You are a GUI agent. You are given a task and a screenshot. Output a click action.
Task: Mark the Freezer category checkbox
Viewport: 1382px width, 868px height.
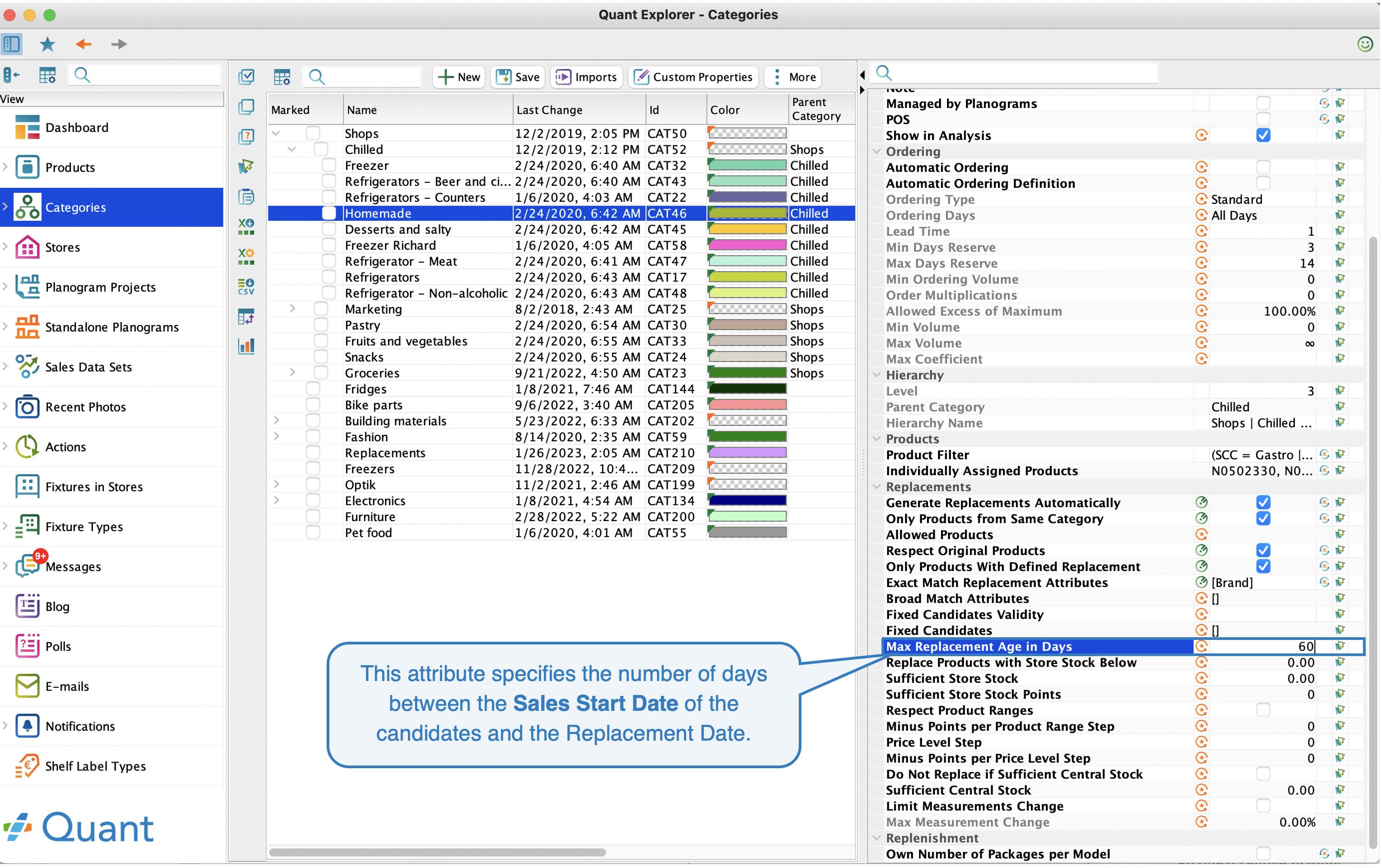tap(329, 165)
